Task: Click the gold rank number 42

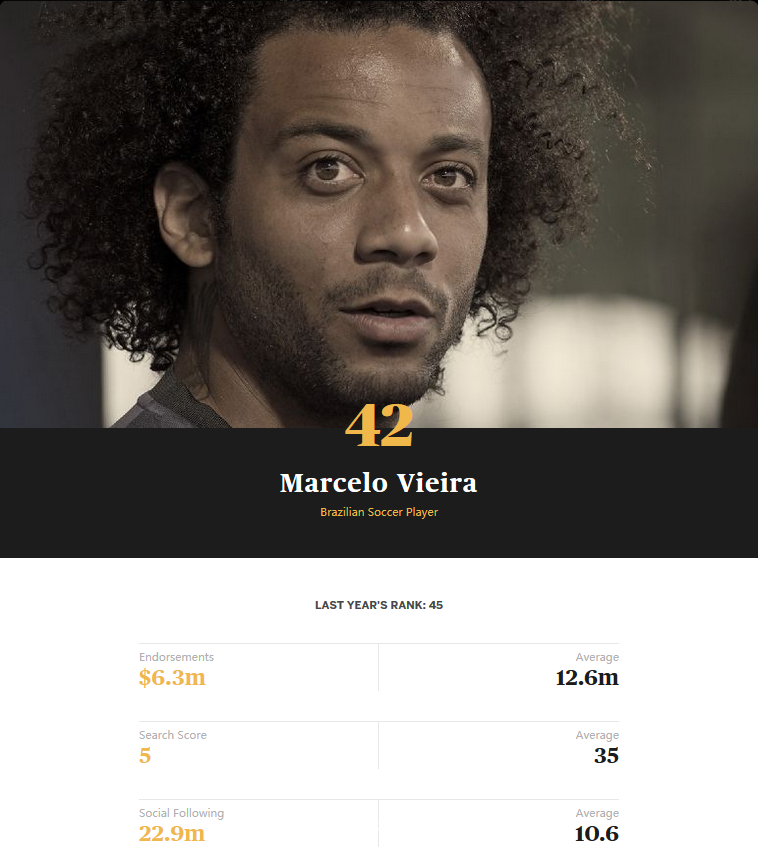Action: (x=379, y=426)
